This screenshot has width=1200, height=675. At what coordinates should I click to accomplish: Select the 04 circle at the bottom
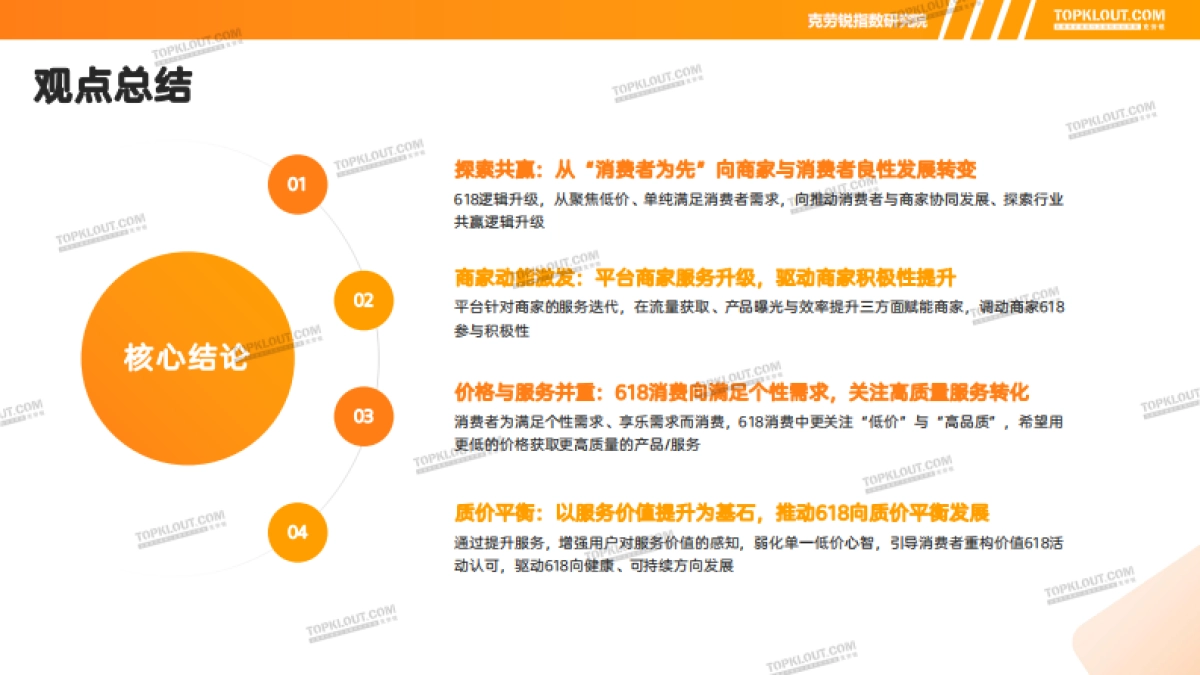(x=295, y=533)
